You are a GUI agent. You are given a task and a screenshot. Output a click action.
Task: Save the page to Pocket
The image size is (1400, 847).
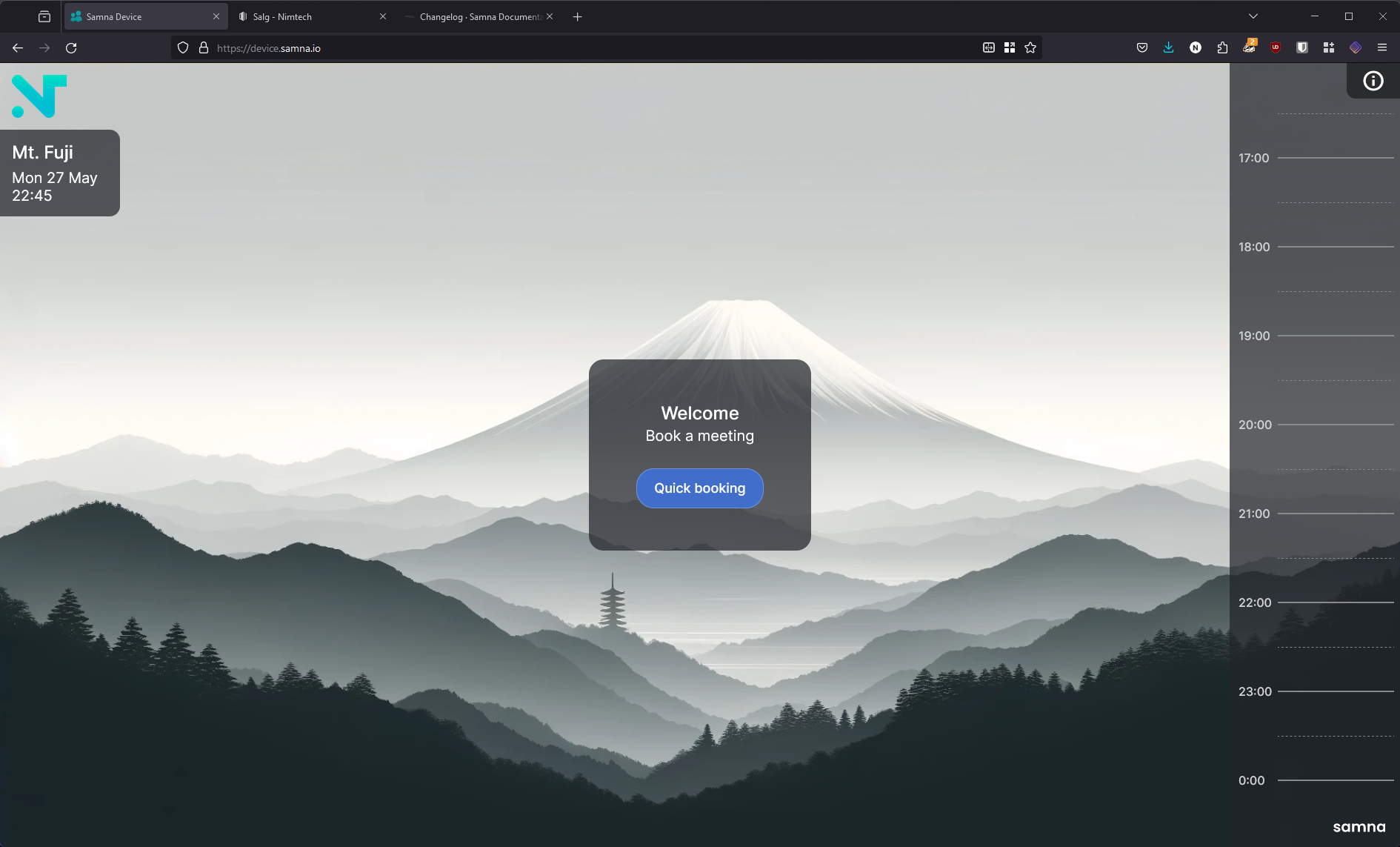pos(1142,48)
